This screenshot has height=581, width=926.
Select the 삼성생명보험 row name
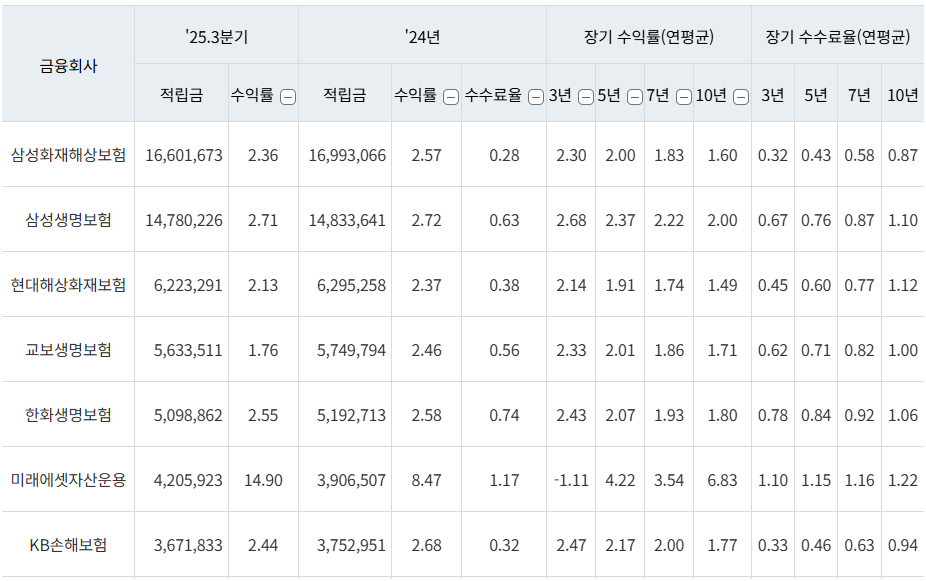[69, 220]
